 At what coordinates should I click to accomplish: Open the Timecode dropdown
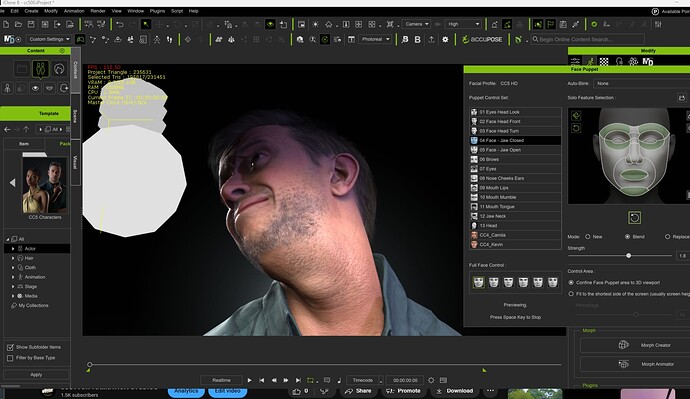point(365,380)
